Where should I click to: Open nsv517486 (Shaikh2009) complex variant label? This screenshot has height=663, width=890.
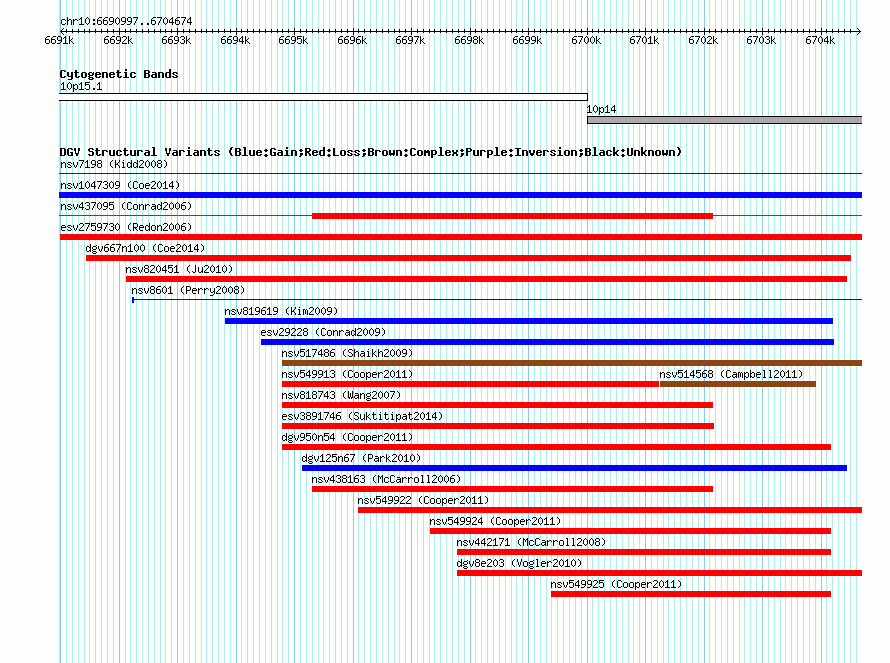(x=347, y=354)
